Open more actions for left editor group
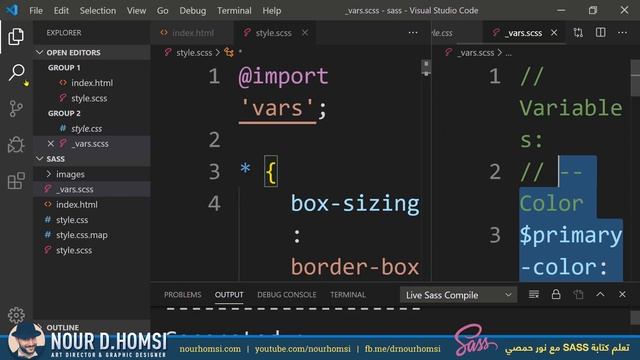 coord(413,33)
